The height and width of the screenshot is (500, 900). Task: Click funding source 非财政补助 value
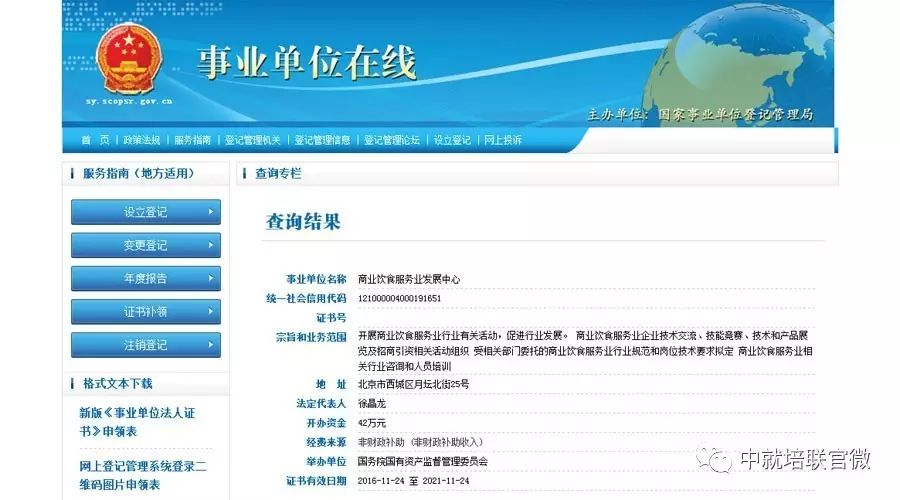point(421,442)
